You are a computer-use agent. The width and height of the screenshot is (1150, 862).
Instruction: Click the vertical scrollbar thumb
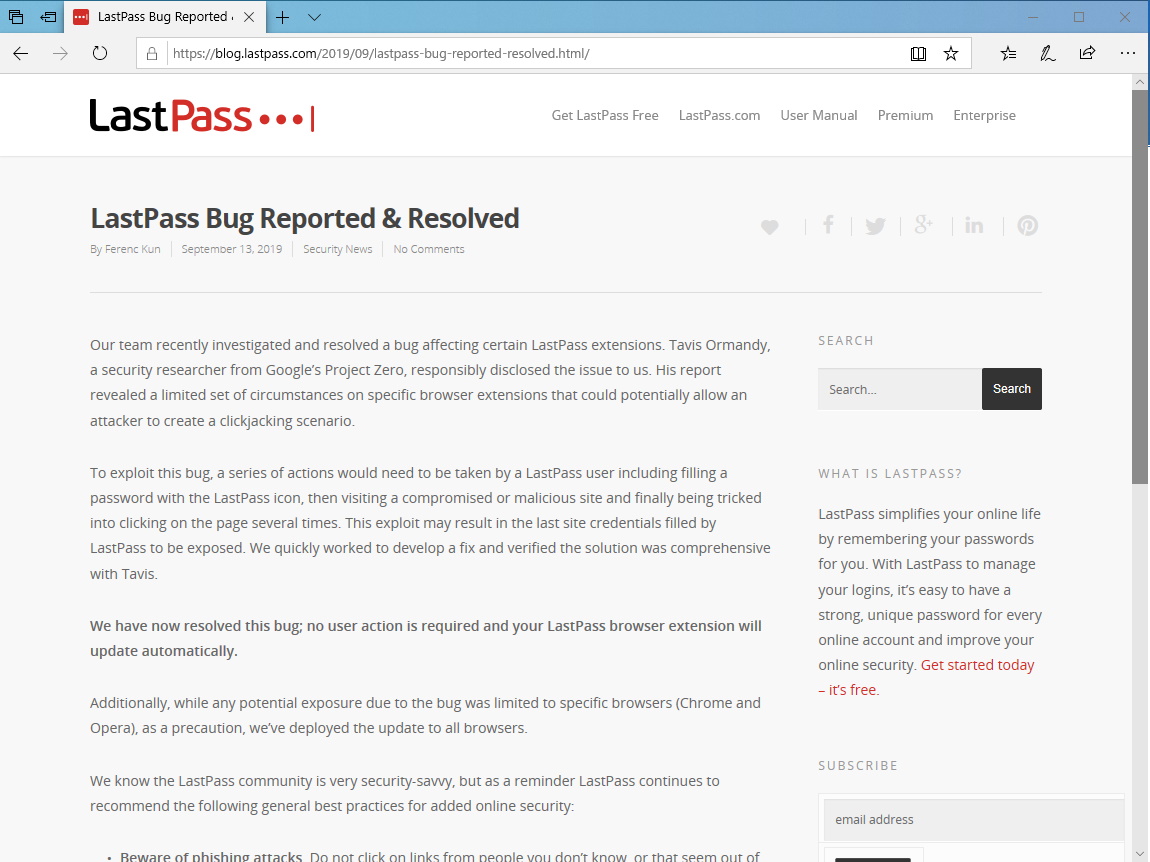tap(1140, 287)
